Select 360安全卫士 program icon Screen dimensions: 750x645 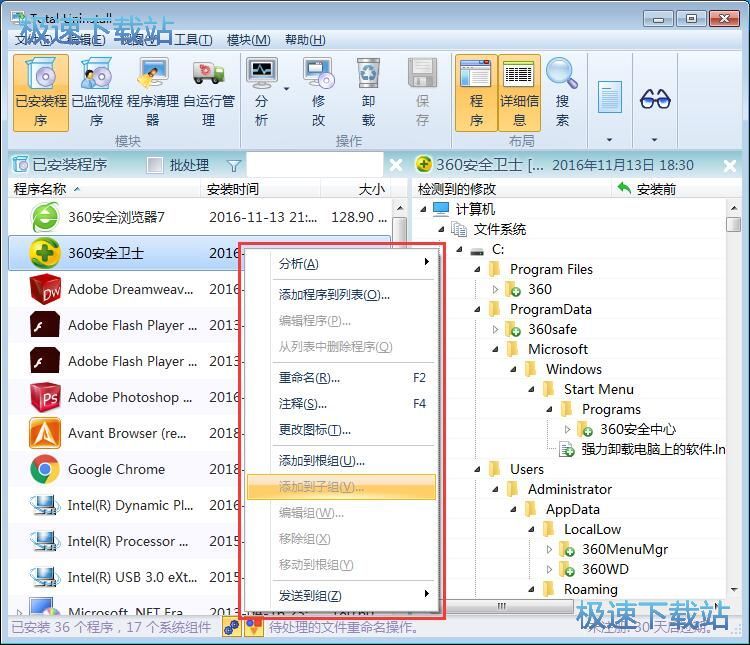coord(45,253)
